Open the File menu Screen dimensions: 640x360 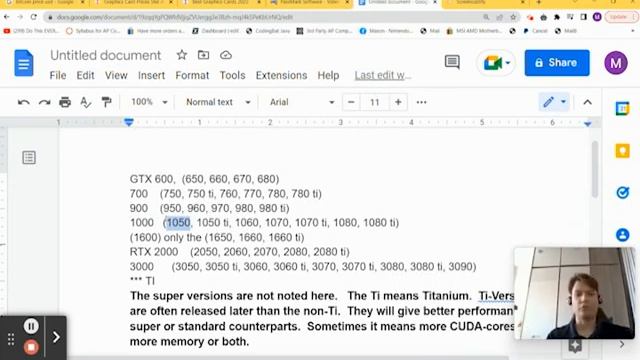tap(58, 76)
